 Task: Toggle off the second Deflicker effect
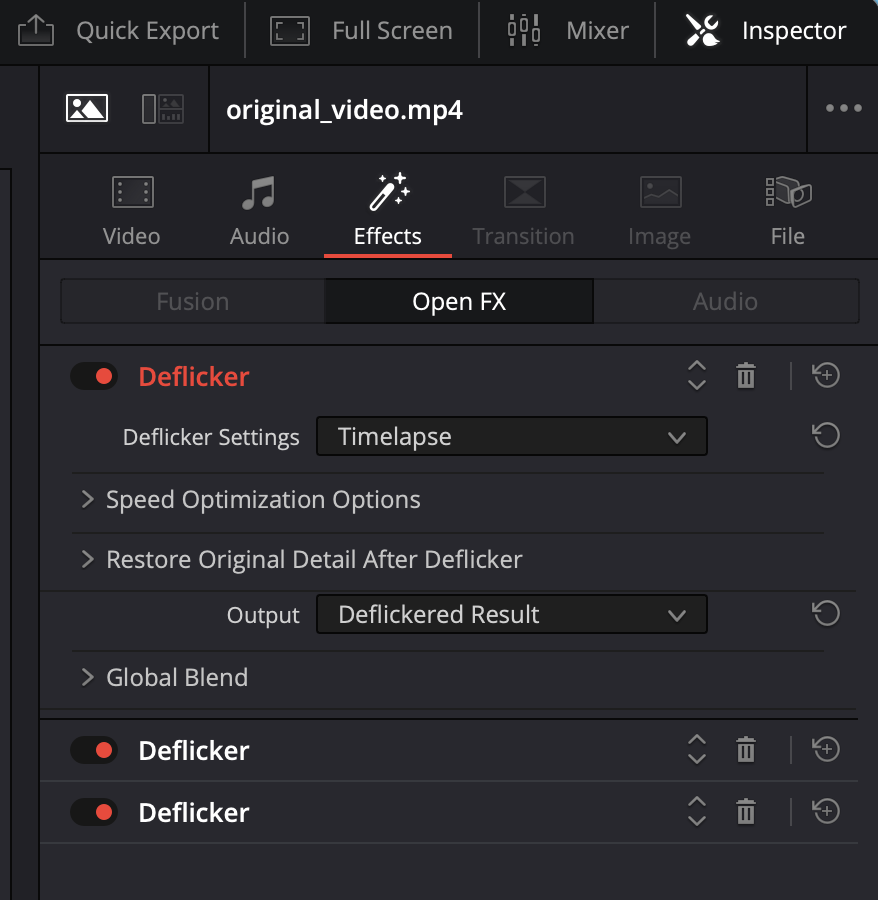(x=94, y=750)
